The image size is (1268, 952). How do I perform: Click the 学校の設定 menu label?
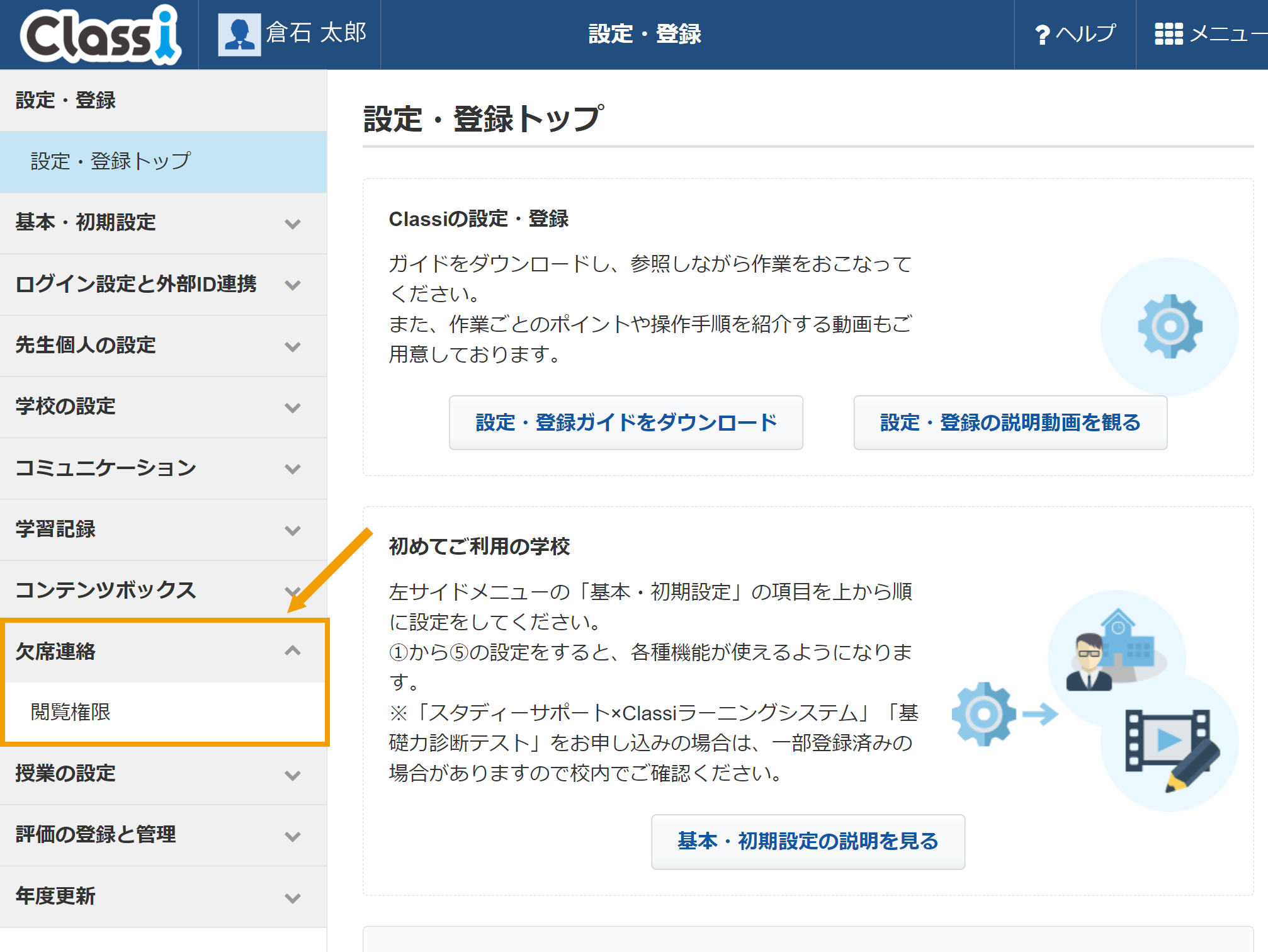pos(65,406)
